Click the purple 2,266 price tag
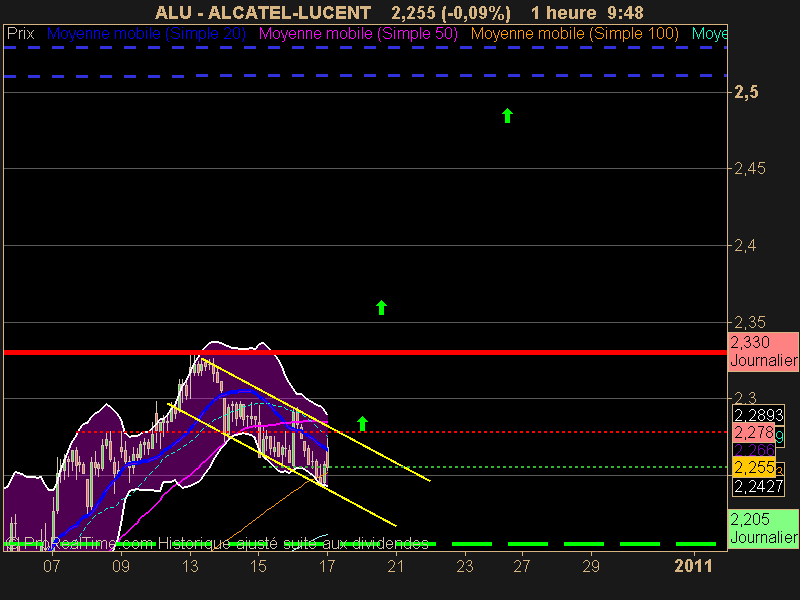 754,450
